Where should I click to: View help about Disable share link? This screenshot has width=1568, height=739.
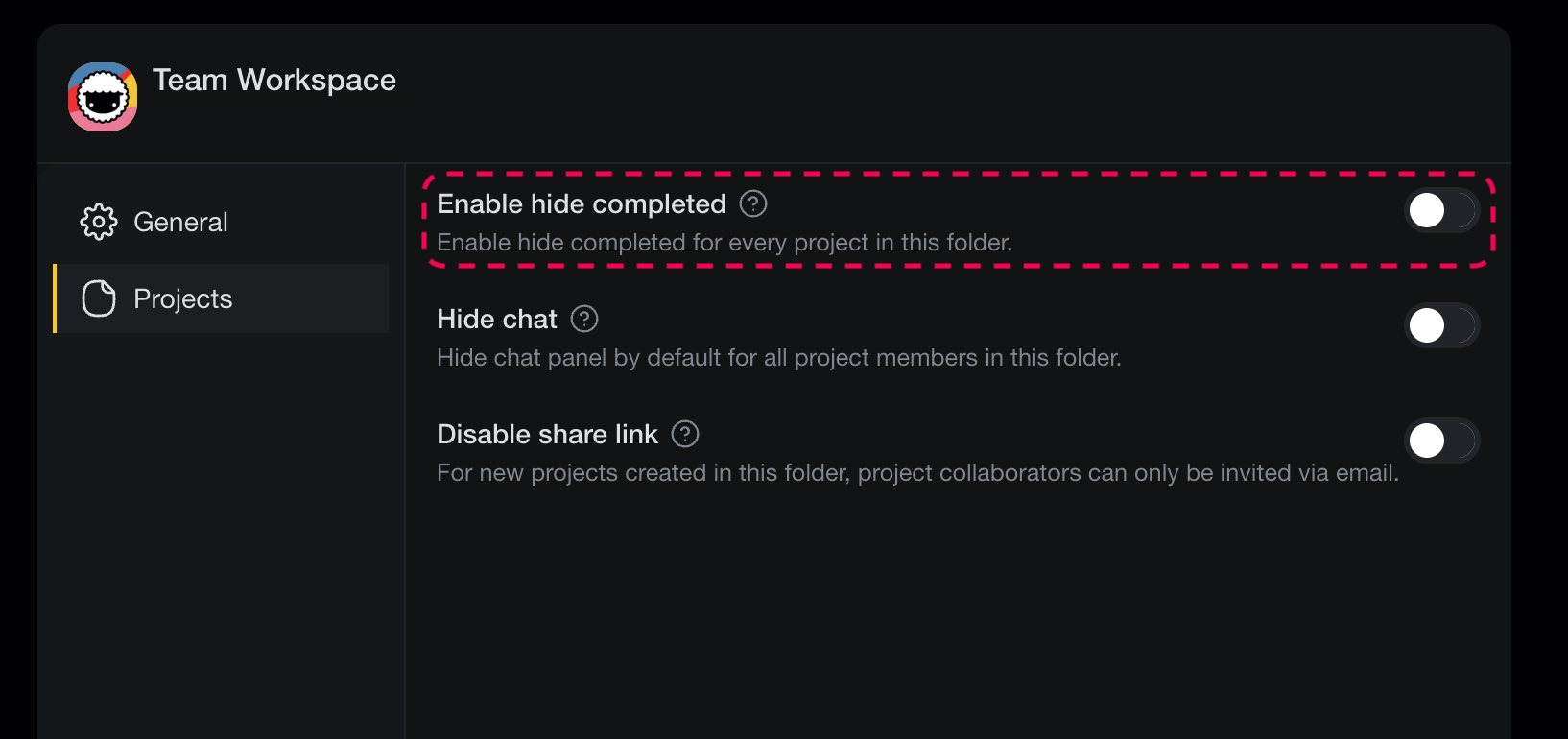click(x=685, y=434)
